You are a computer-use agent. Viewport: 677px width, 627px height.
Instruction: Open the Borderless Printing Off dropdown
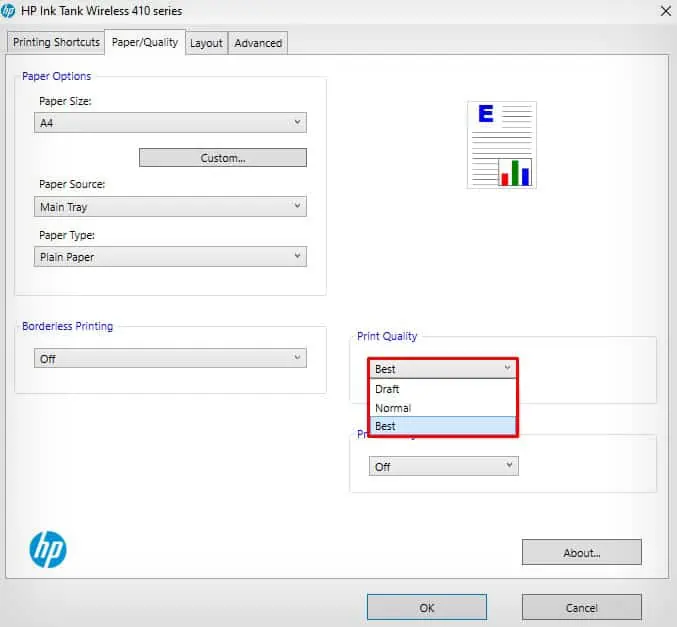[x=171, y=358]
